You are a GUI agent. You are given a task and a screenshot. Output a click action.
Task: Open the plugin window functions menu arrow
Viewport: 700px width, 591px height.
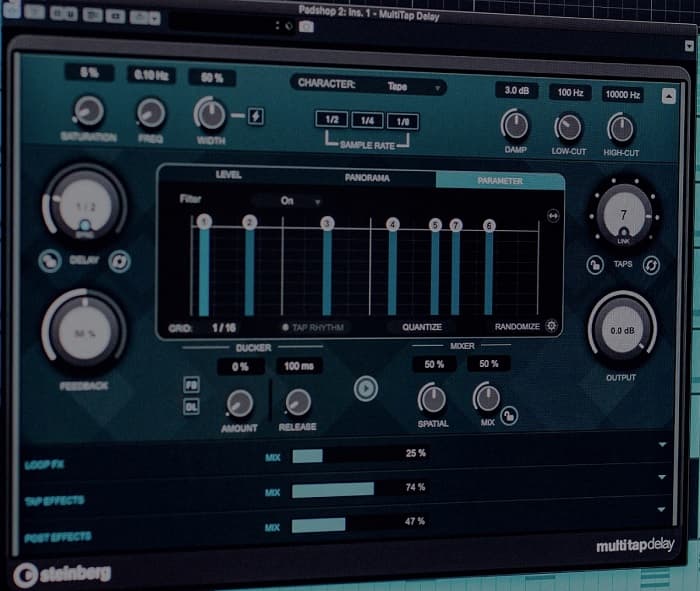click(689, 46)
